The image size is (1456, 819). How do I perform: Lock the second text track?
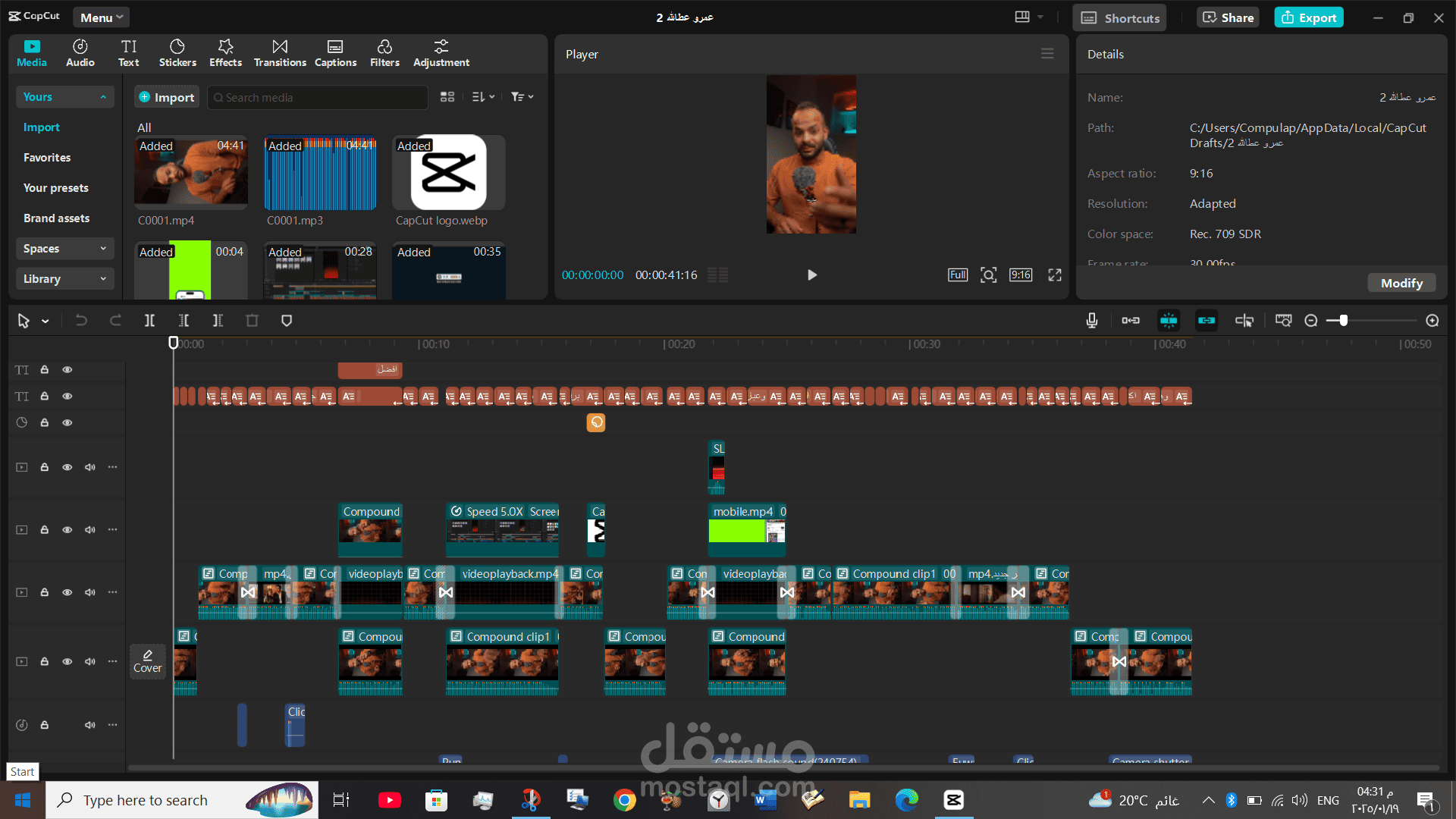point(45,396)
